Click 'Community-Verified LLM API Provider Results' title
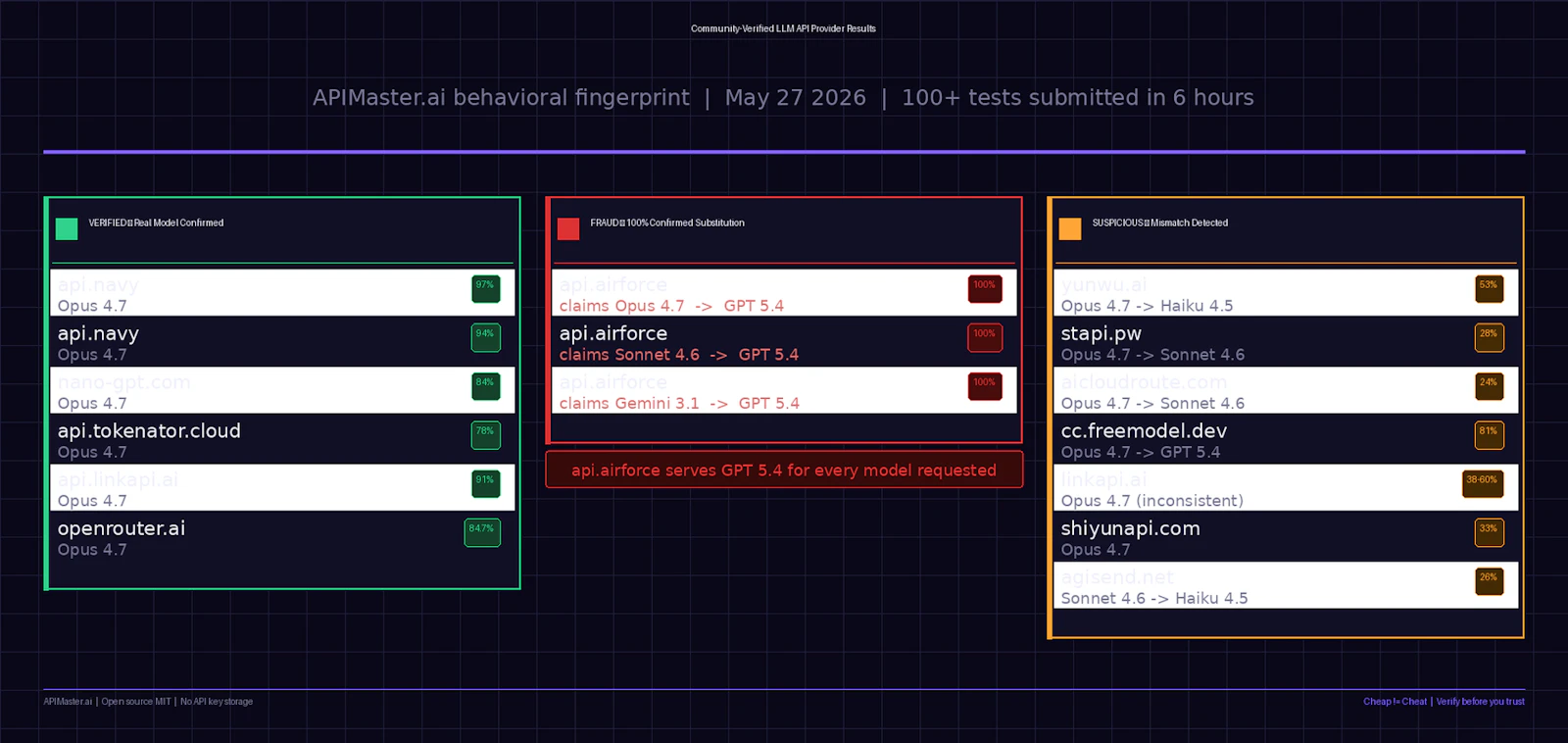 (784, 29)
